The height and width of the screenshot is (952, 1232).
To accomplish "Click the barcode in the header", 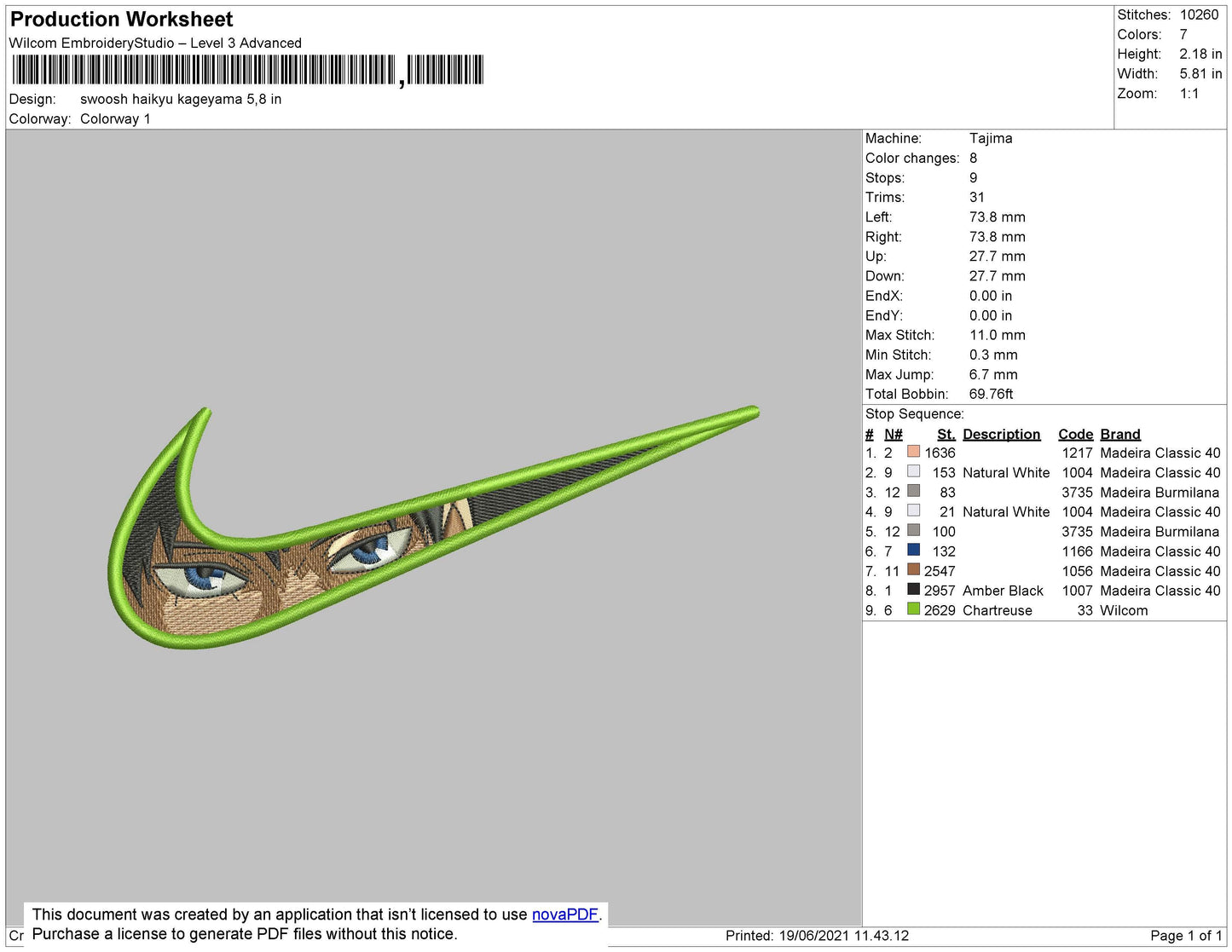I will tap(247, 70).
